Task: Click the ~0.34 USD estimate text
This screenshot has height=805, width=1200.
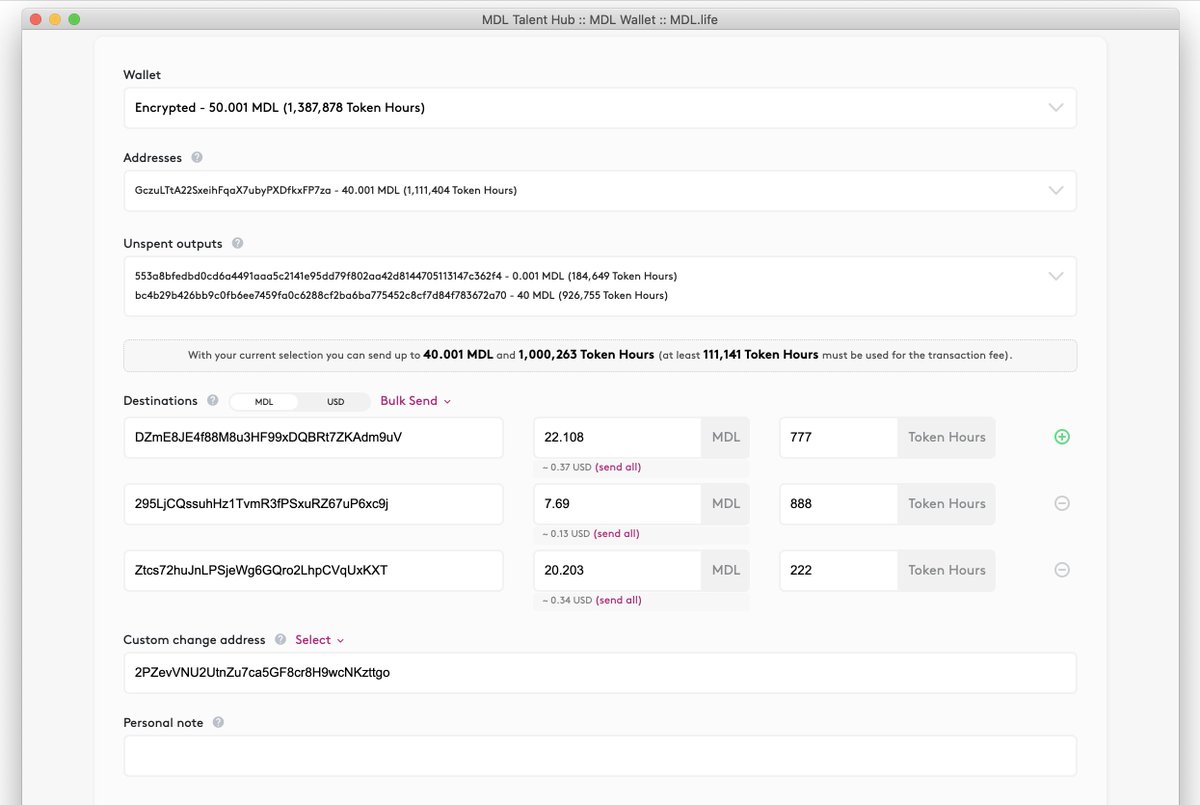Action: click(x=566, y=600)
